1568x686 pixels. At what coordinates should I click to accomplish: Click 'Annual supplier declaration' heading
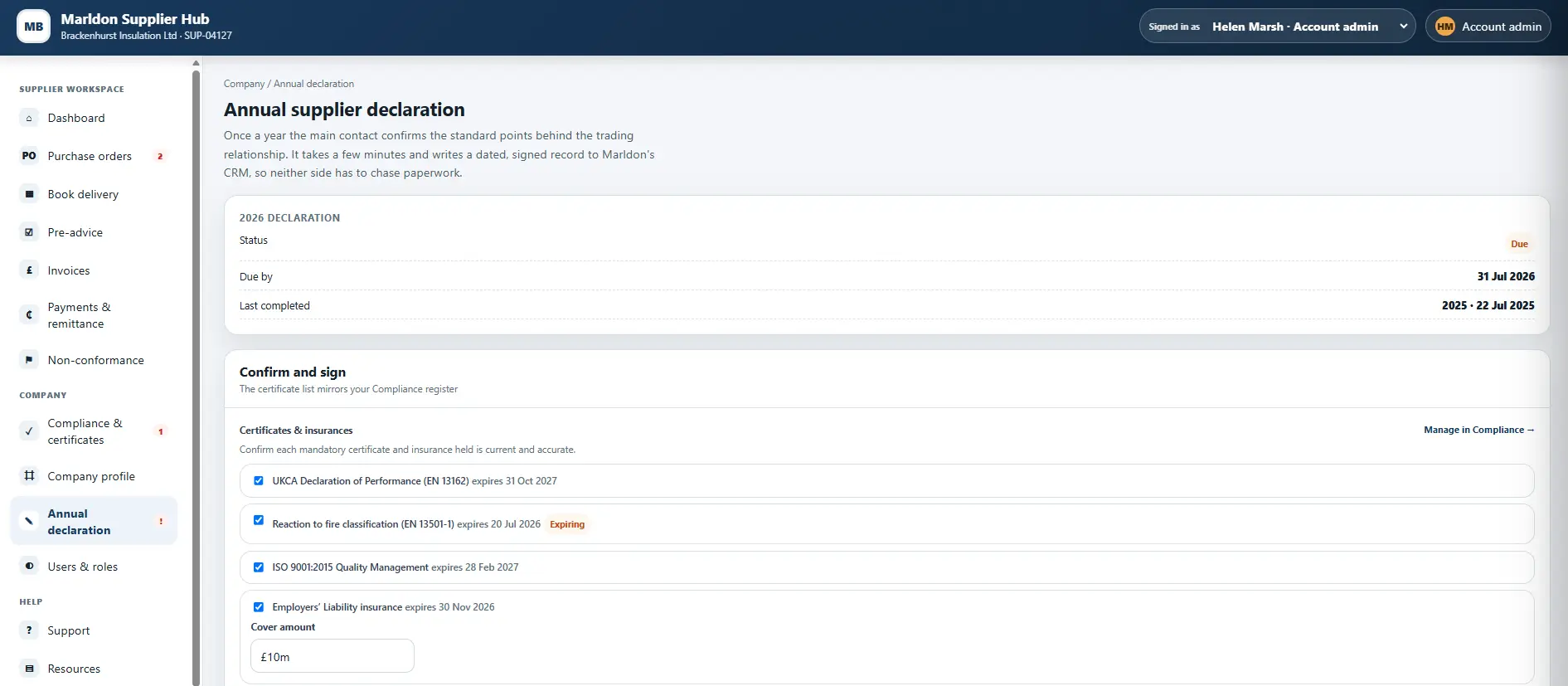click(344, 109)
